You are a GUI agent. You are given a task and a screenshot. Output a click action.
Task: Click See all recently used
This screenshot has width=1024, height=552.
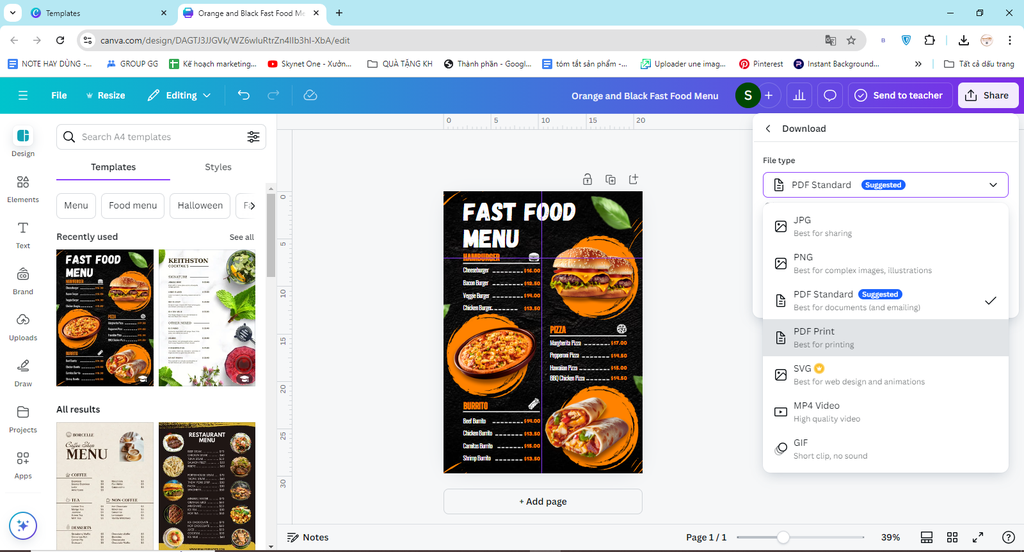click(242, 237)
